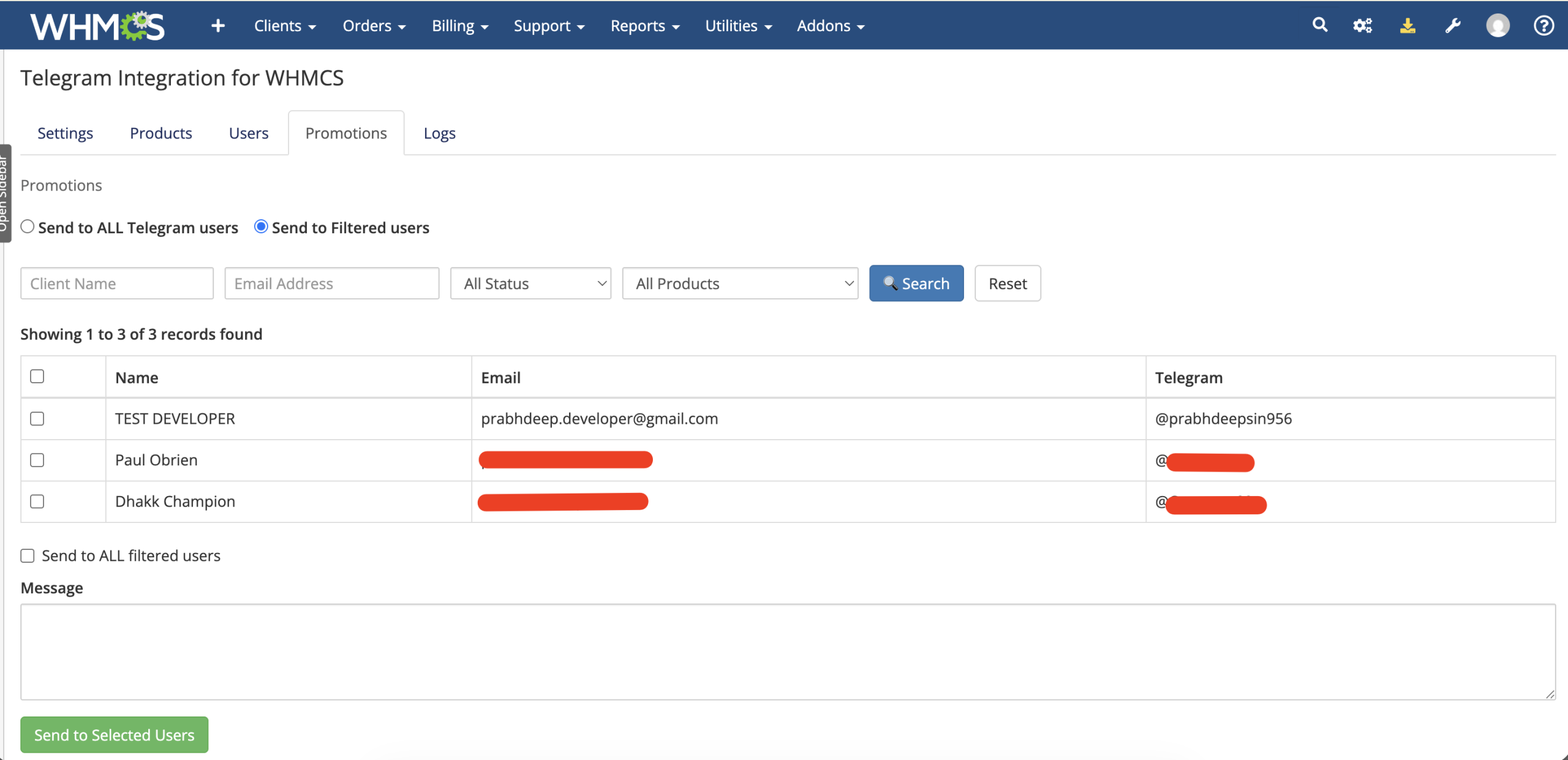1568x760 pixels.
Task: Expand the Orders menu
Action: click(374, 26)
